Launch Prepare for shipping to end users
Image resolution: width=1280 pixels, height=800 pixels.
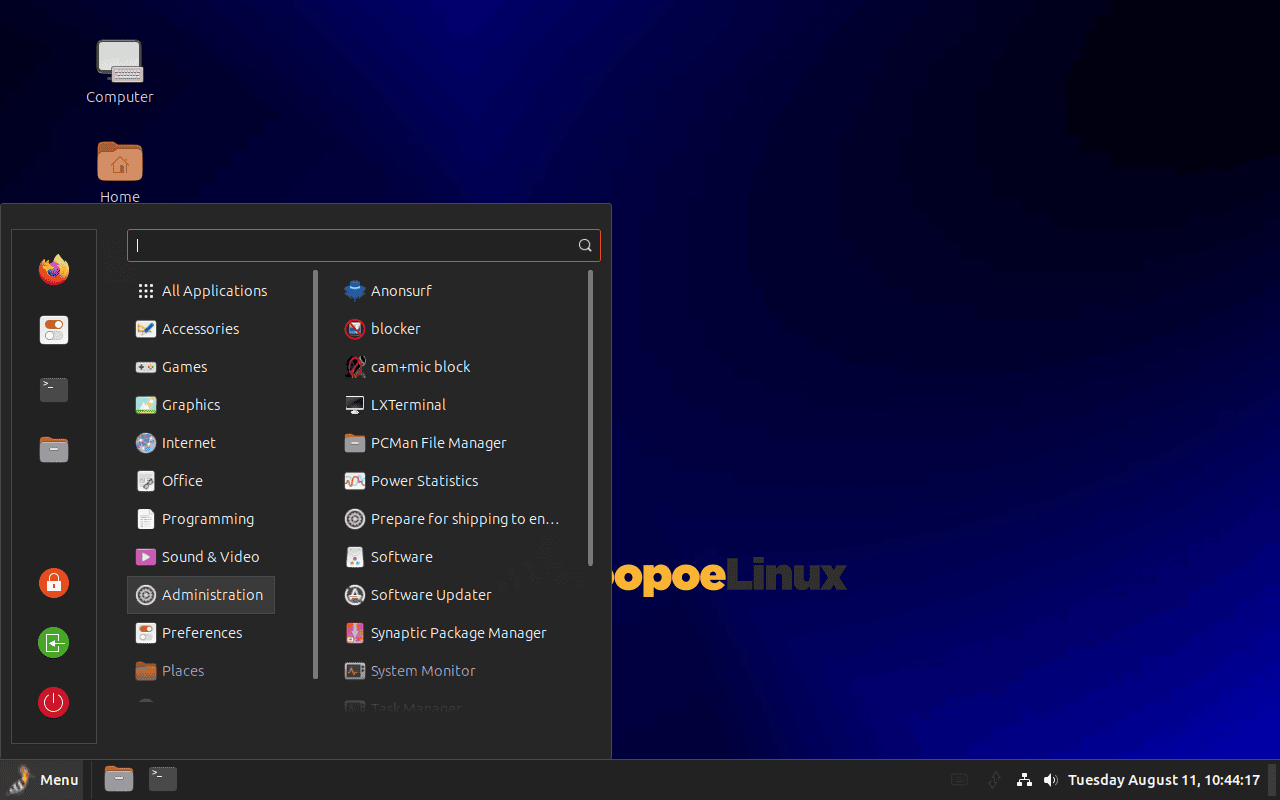point(452,519)
